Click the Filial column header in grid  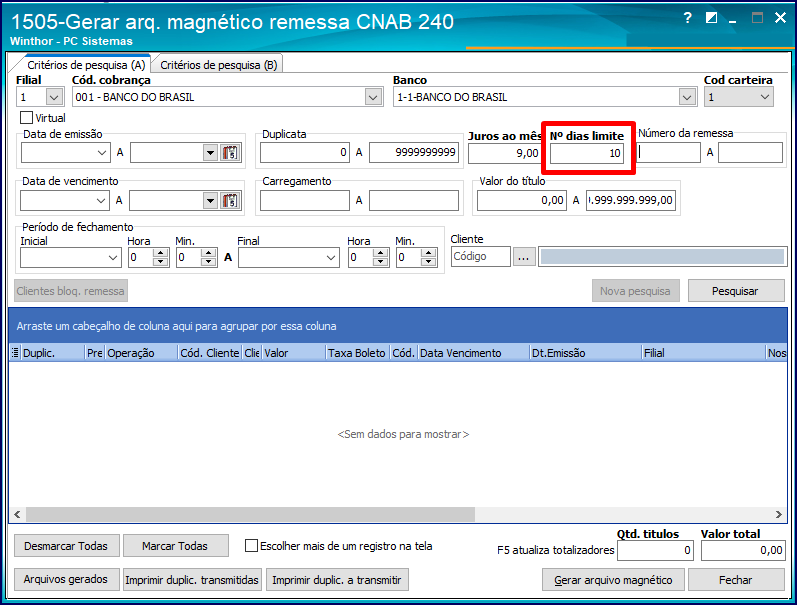tap(703, 353)
